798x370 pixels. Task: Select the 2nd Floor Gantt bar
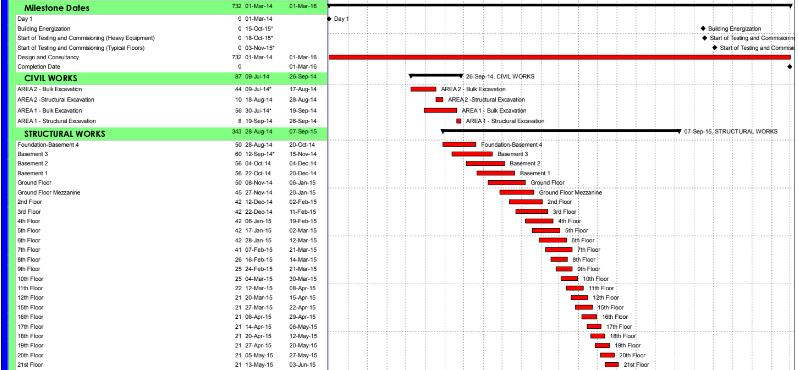[x=526, y=202]
